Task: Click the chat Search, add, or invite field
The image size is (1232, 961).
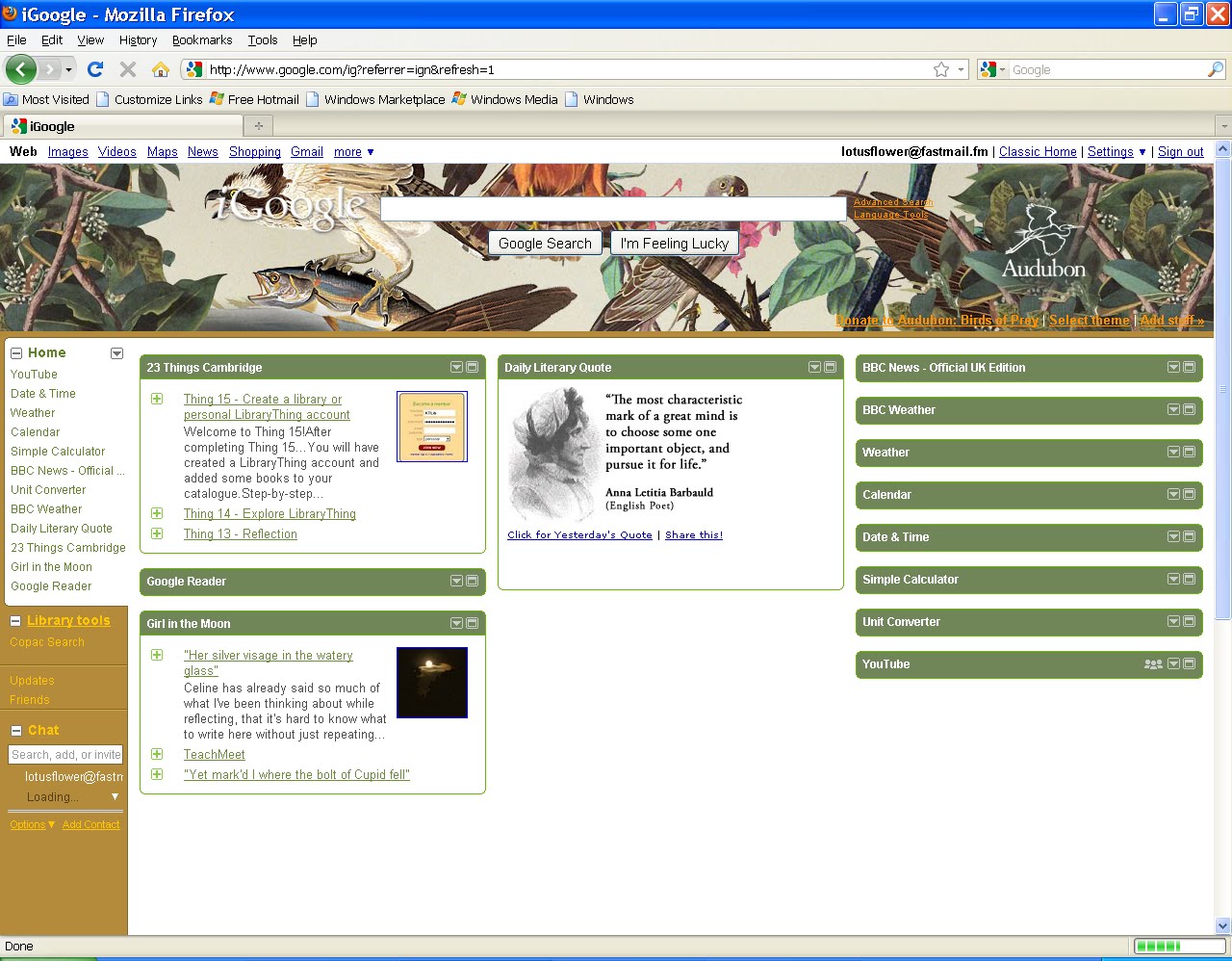Action: coord(65,755)
